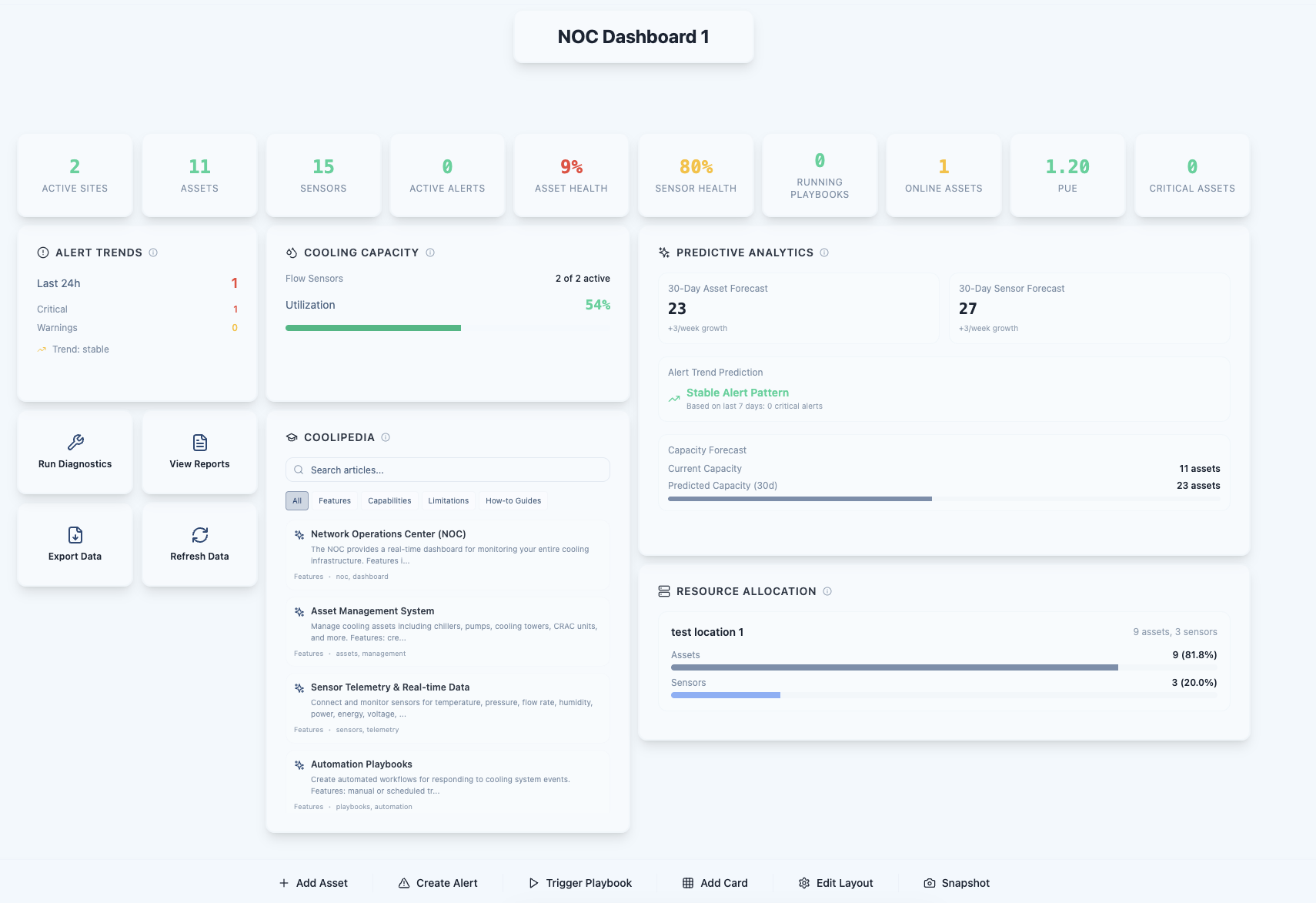Click the play icon beside Trigger Playbook
1316x903 pixels.
(x=533, y=883)
